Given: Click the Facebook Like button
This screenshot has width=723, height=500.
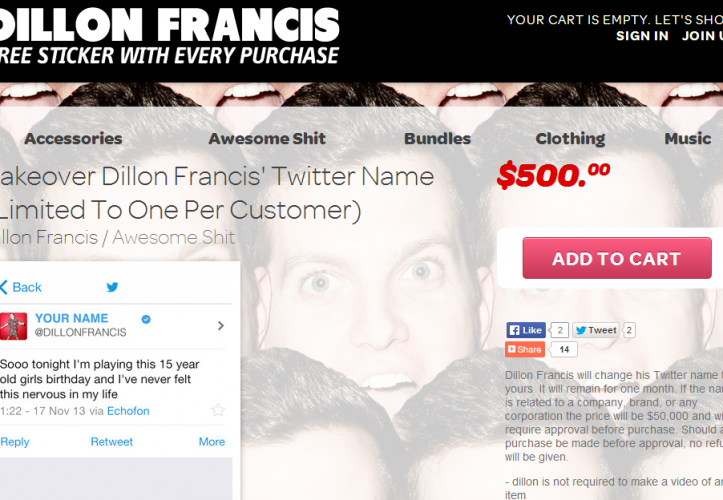Looking at the screenshot, I should (x=526, y=330).
